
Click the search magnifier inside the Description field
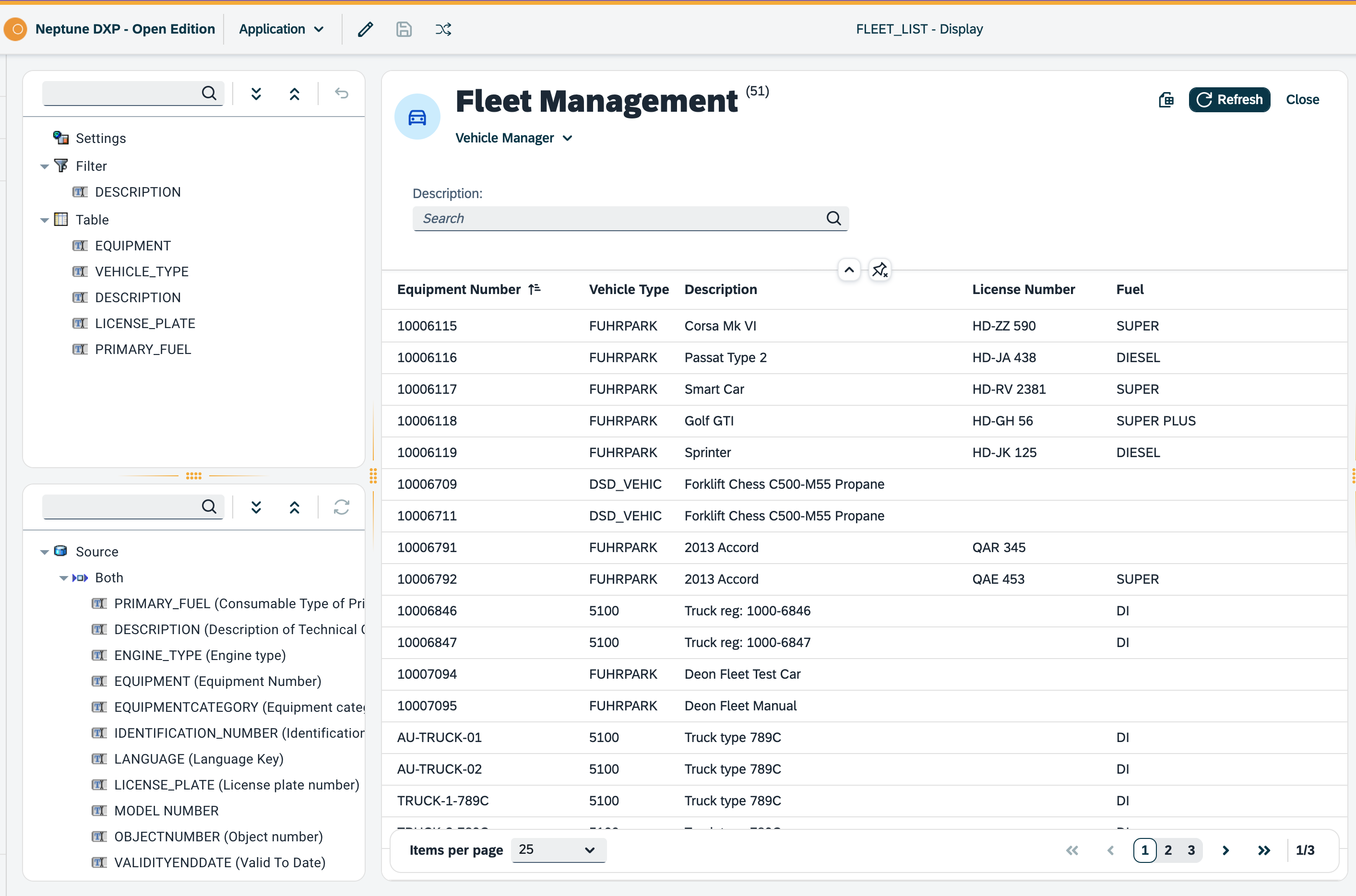tap(833, 218)
